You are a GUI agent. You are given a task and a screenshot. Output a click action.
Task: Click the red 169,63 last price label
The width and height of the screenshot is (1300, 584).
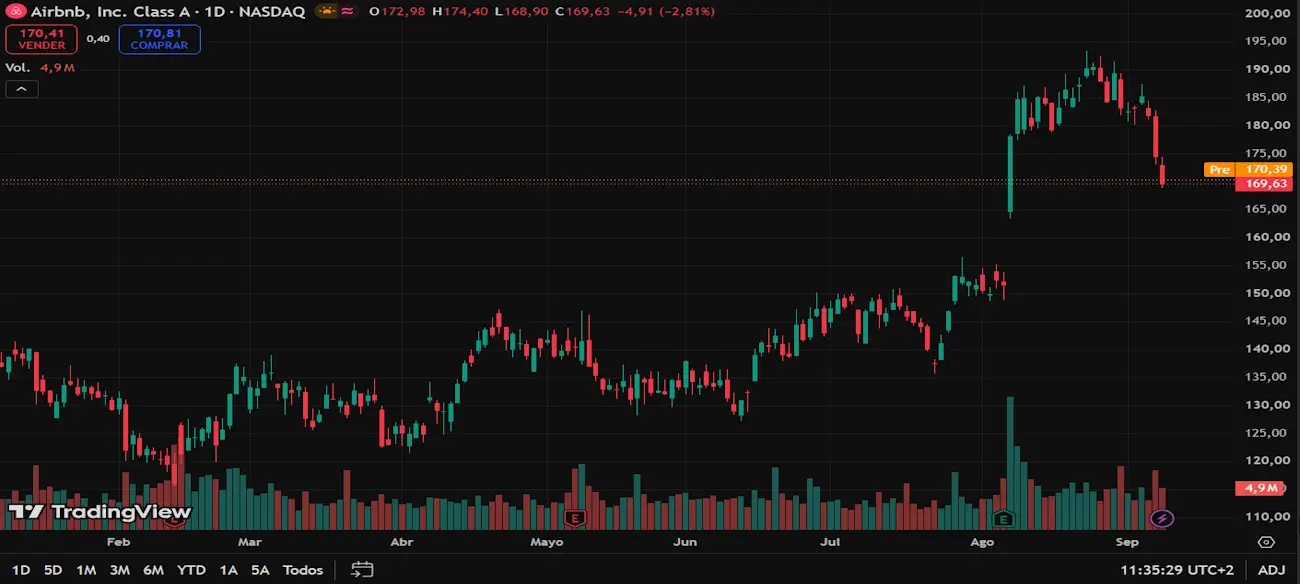(x=1265, y=184)
